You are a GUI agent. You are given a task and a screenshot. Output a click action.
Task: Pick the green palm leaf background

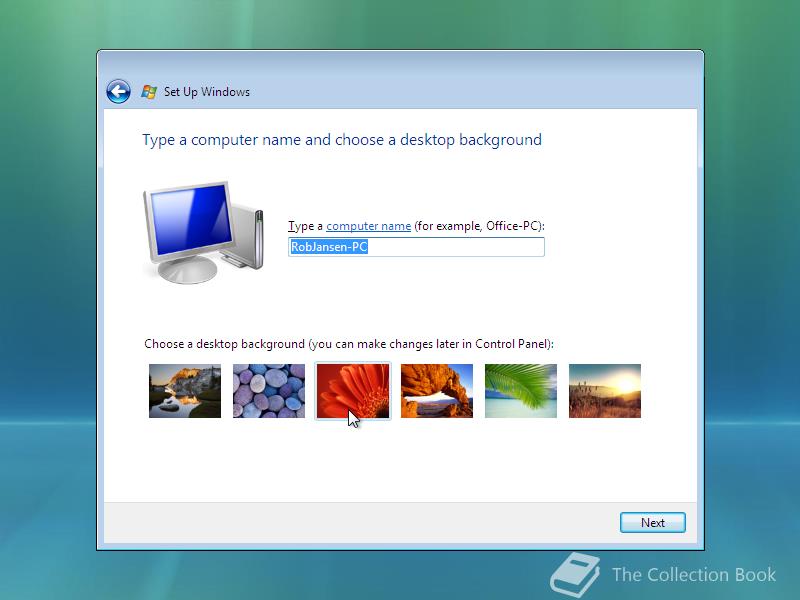(x=521, y=391)
